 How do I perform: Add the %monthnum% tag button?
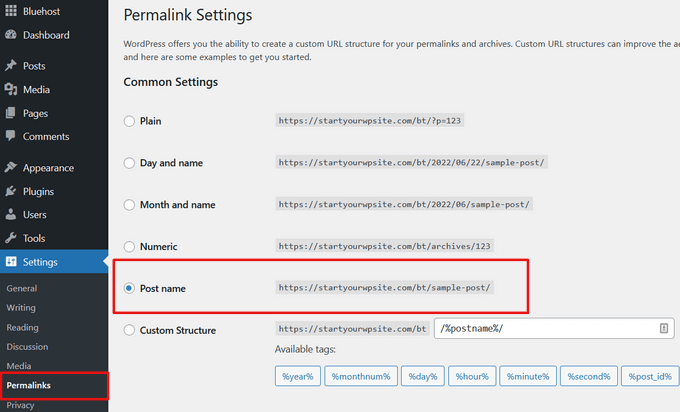click(x=361, y=376)
